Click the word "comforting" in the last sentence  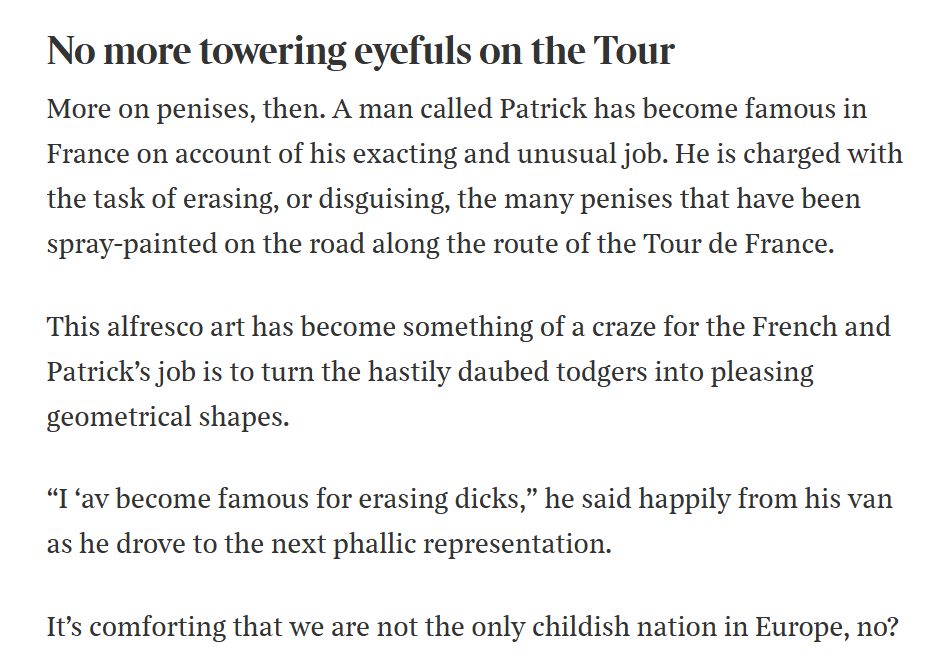coord(158,627)
